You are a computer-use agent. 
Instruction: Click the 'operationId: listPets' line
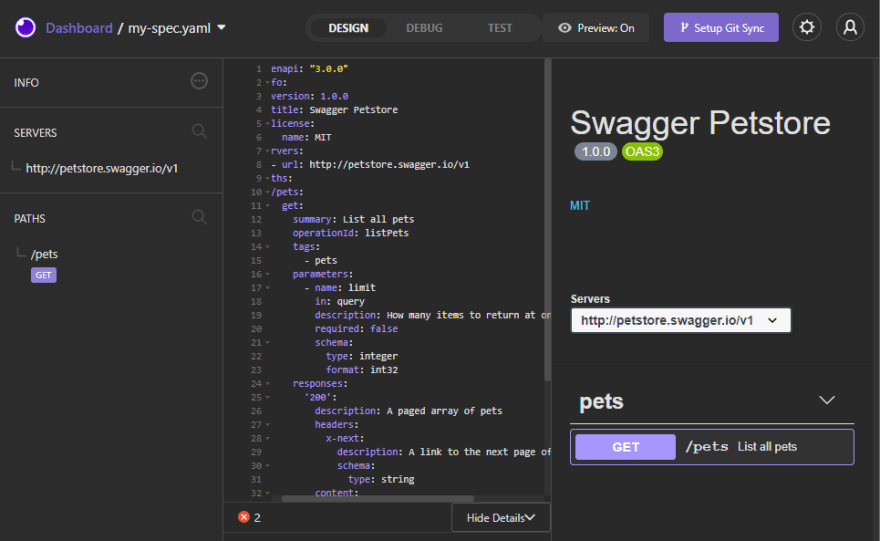(x=350, y=233)
